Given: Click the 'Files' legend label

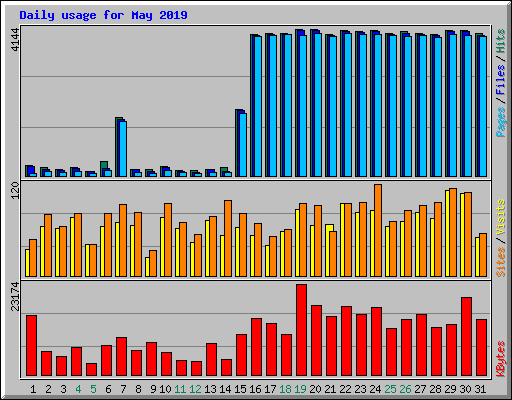Looking at the screenshot, I should (x=501, y=80).
